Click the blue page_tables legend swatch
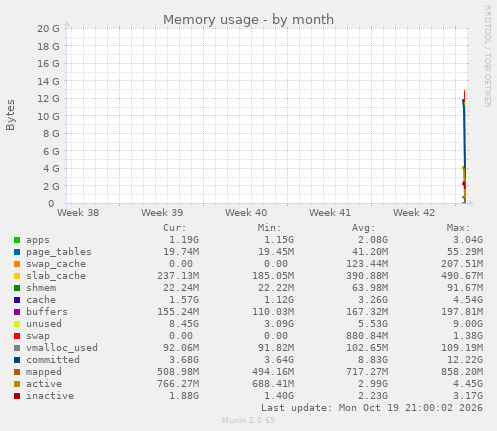This screenshot has width=497, height=431. (17, 252)
